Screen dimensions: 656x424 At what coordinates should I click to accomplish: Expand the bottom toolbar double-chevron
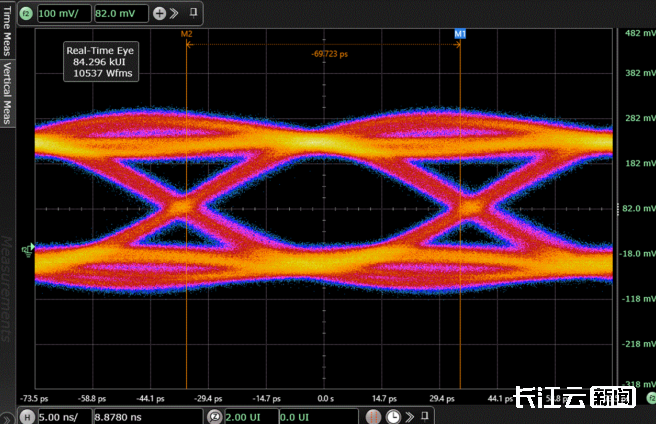[x=410, y=415]
